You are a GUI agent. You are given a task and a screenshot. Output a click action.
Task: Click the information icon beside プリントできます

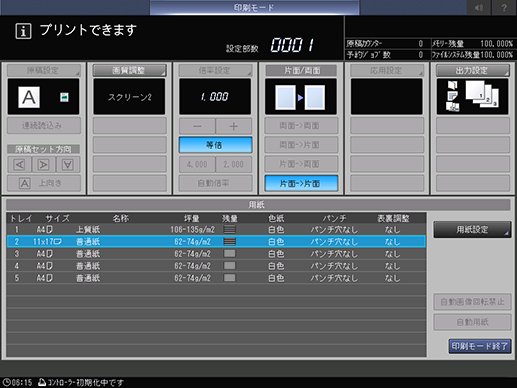[23, 31]
